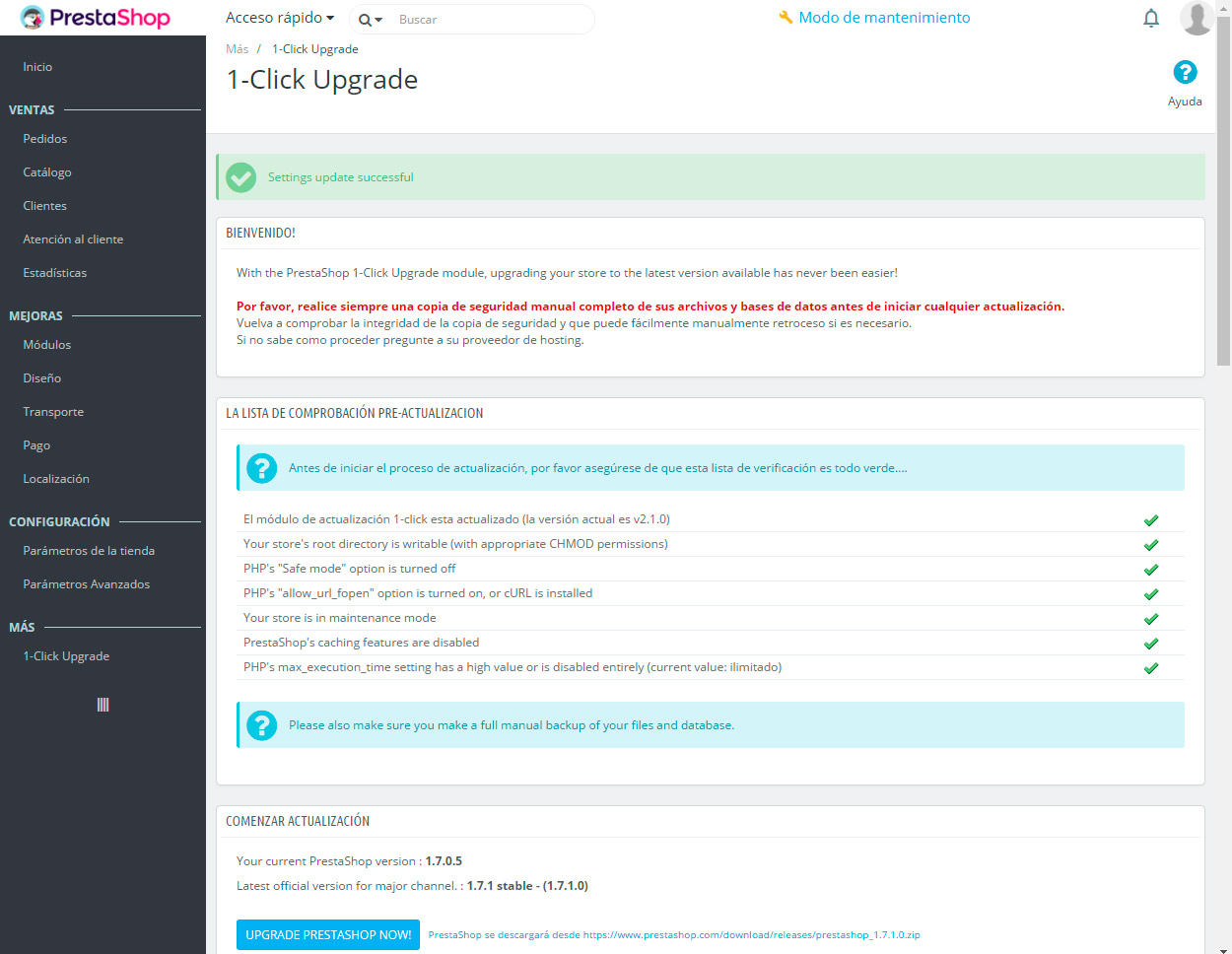The height and width of the screenshot is (954, 1232).
Task: Click the question icon in checklist notice
Action: 261,468
